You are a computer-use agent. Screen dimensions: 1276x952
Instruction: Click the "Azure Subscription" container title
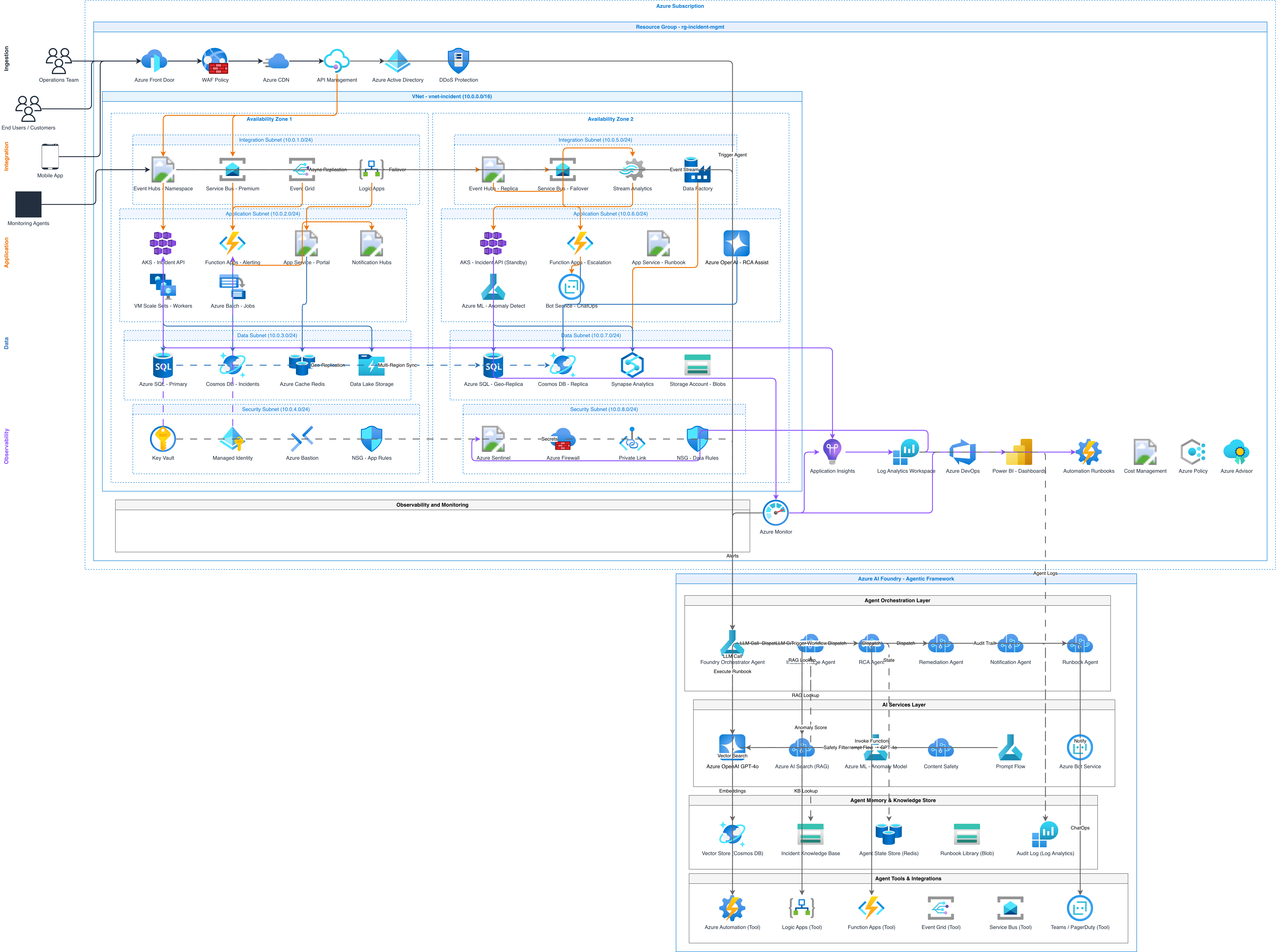680,6
